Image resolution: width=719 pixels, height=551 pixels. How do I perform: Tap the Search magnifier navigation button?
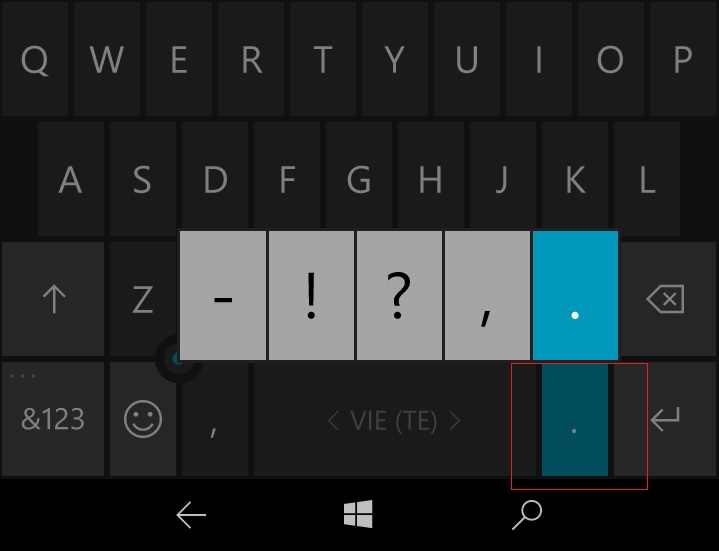527,515
